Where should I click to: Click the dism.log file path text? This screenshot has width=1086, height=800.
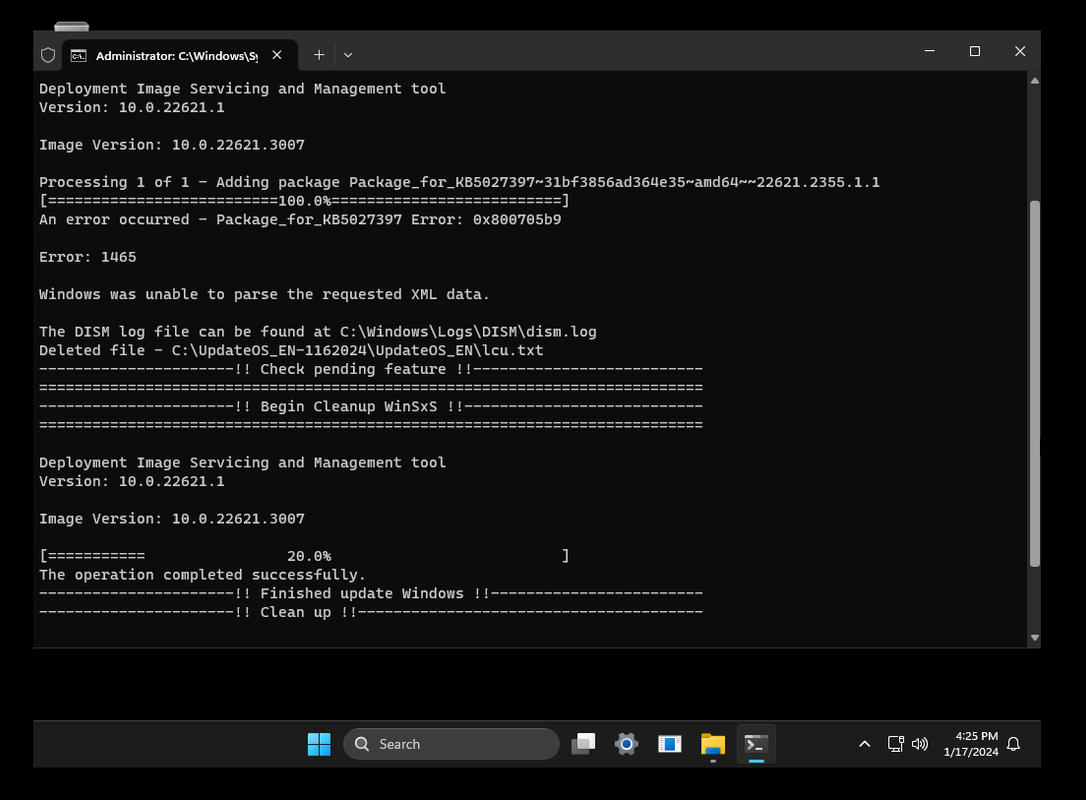coord(468,332)
